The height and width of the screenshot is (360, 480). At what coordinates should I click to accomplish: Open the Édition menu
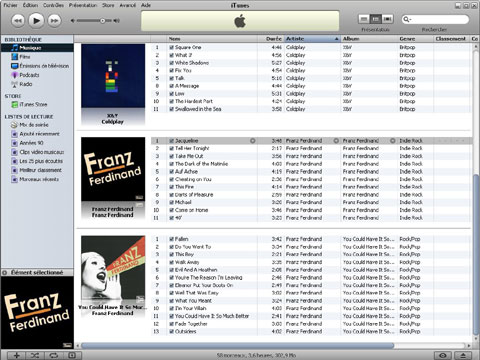tap(30, 5)
